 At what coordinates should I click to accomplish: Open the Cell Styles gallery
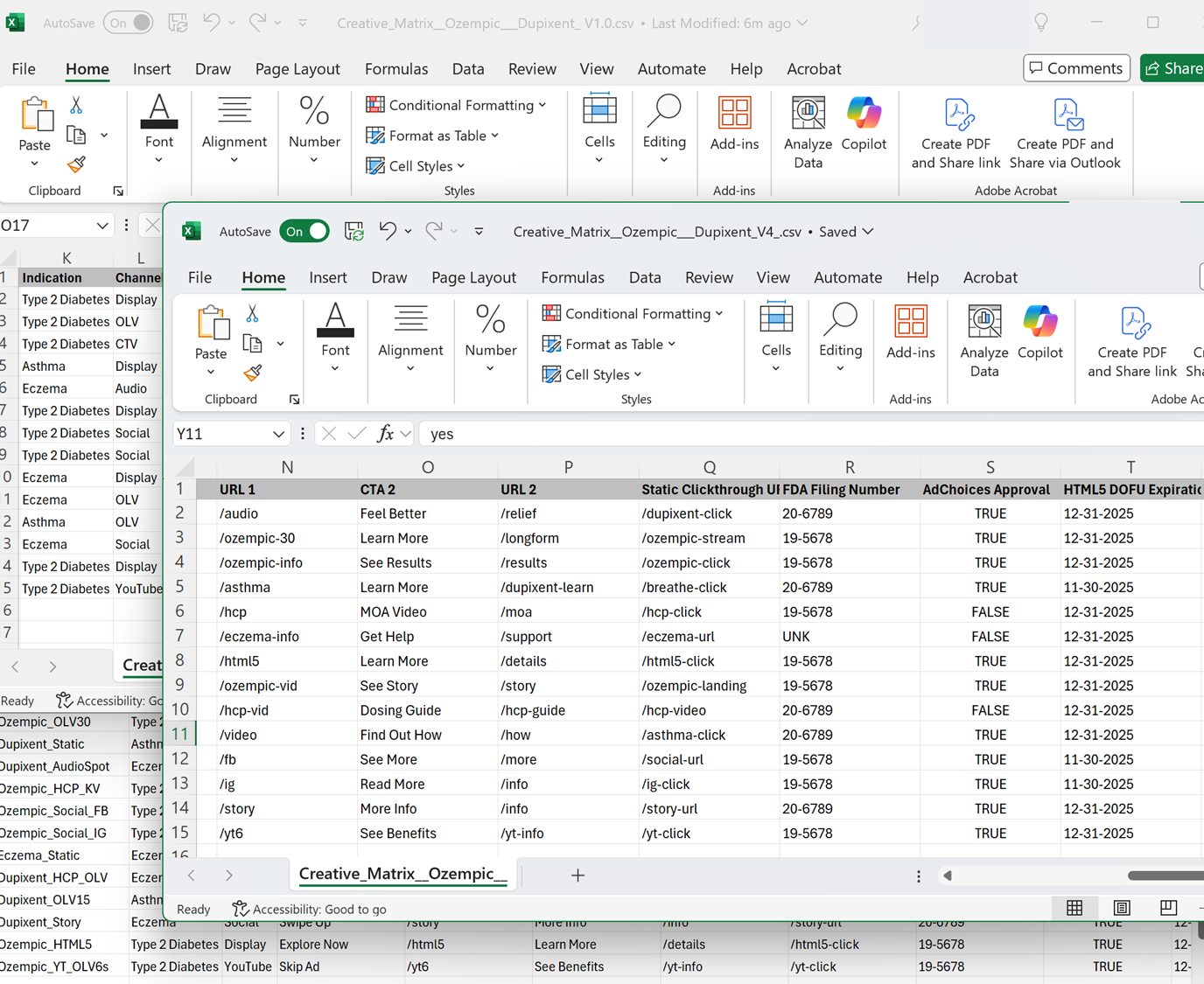pos(592,374)
